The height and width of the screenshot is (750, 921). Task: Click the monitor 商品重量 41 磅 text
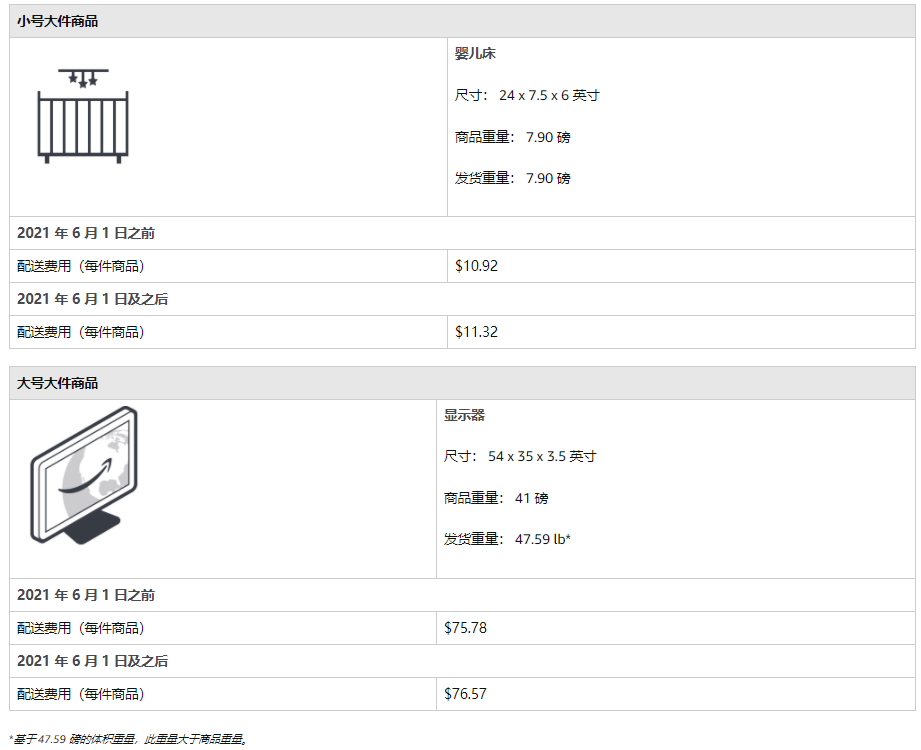496,498
